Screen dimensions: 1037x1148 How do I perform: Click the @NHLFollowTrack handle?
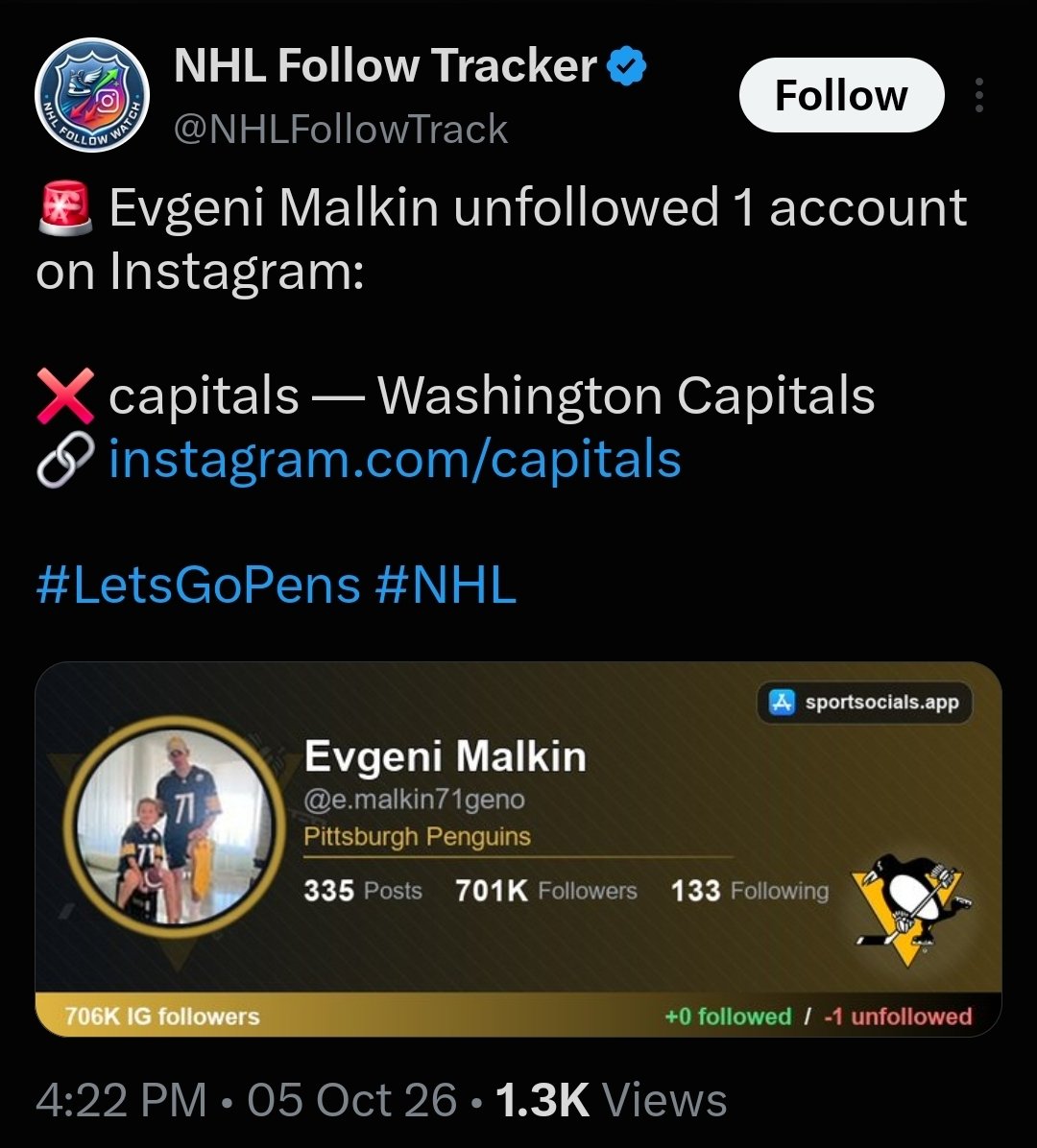point(341,130)
